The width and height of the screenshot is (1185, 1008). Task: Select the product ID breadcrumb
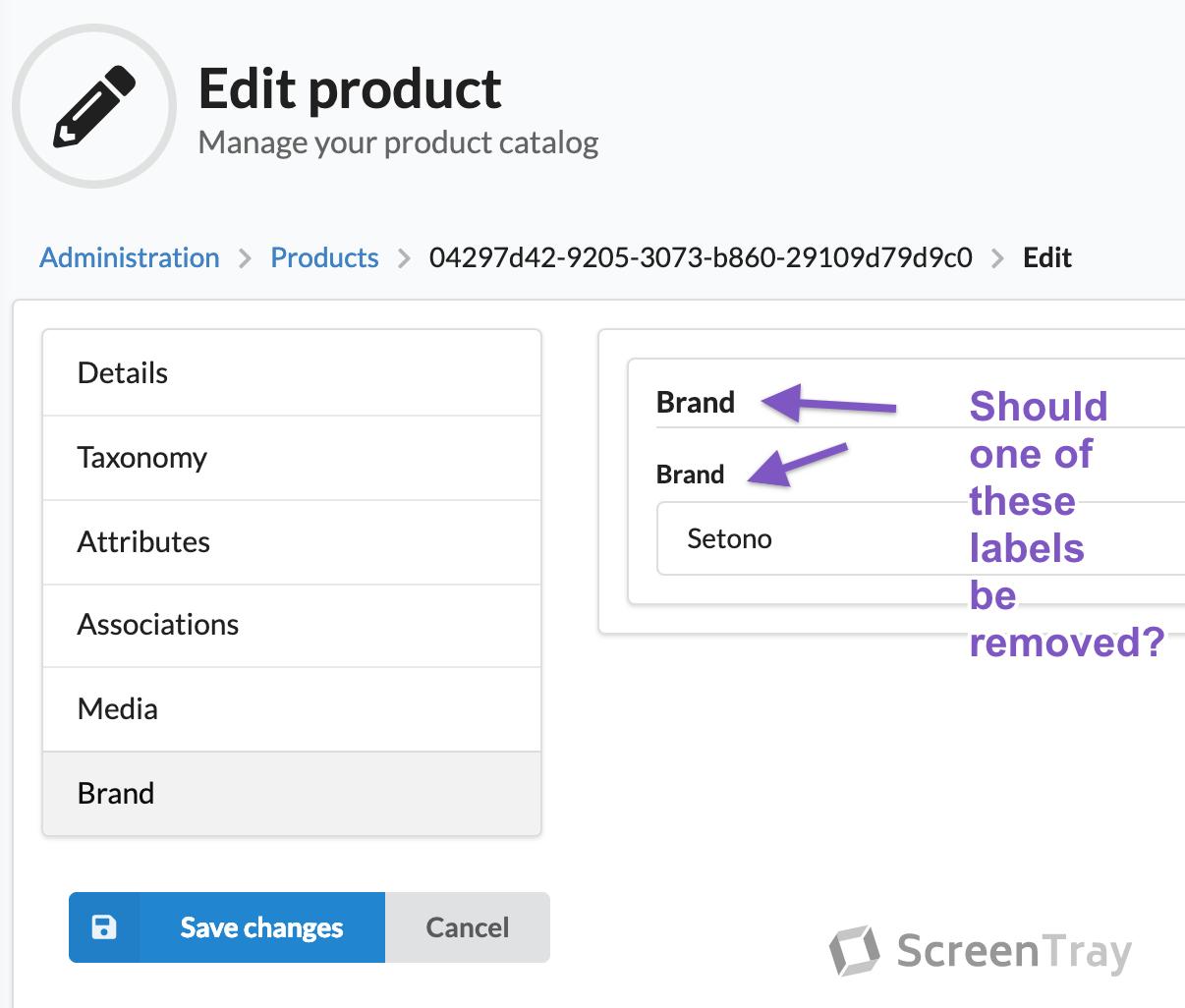[x=701, y=257]
